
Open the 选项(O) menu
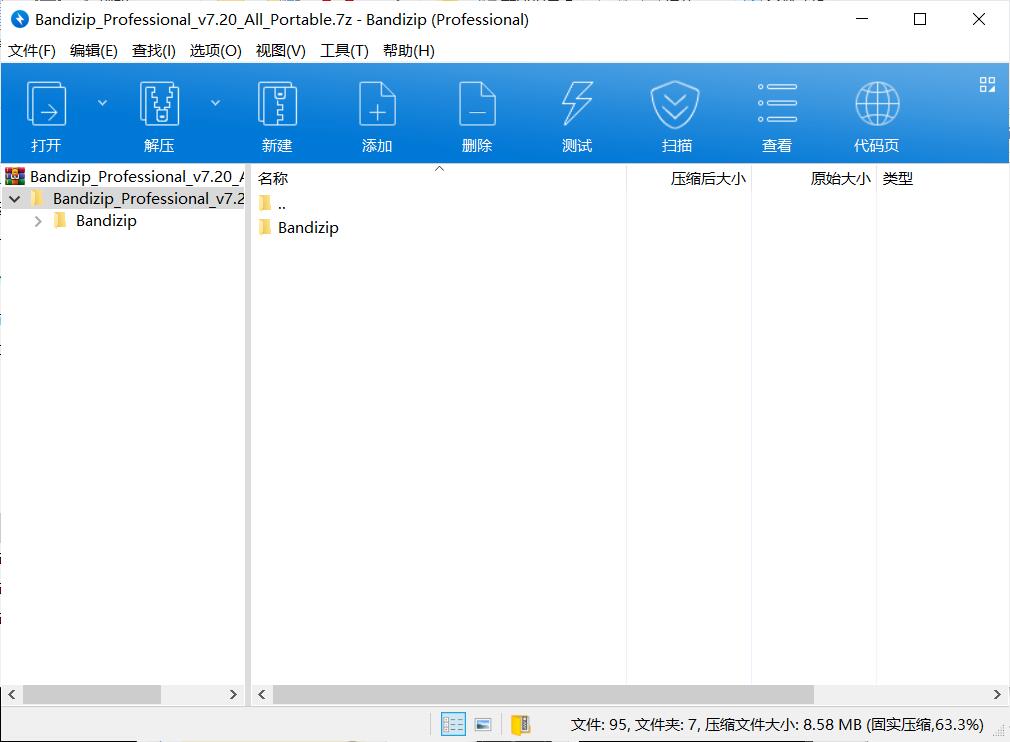216,50
